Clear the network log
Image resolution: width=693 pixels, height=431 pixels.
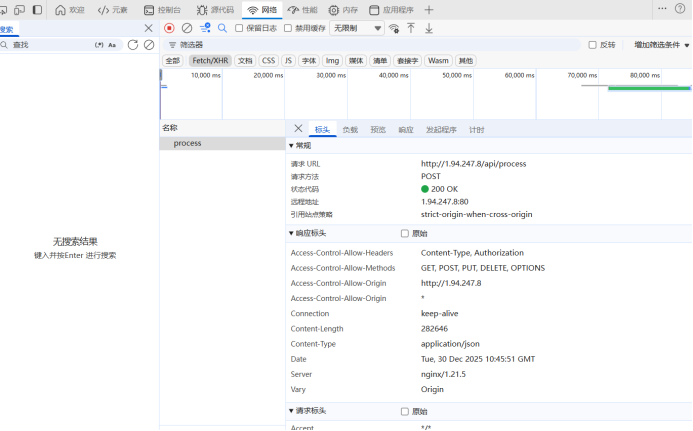187,28
